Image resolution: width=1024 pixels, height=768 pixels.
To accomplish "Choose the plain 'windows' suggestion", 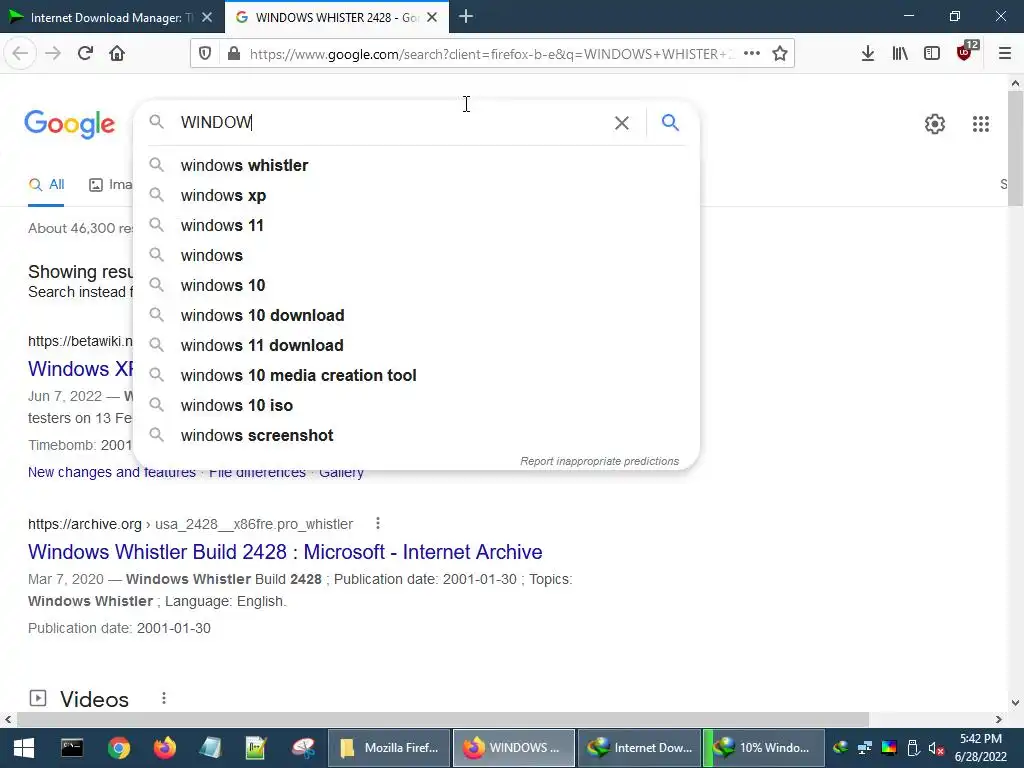I will (x=416, y=255).
